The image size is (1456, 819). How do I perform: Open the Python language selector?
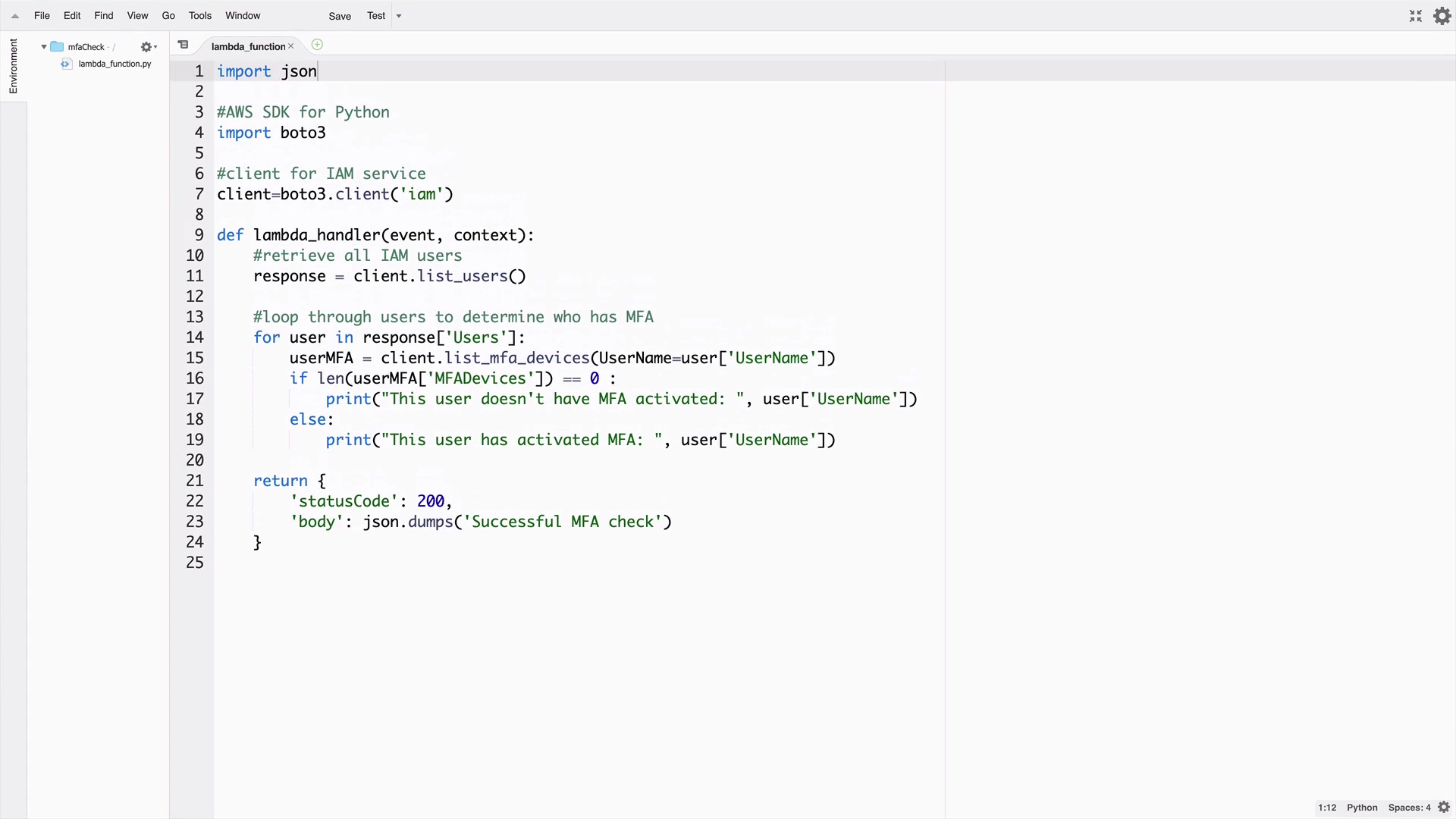[1362, 808]
